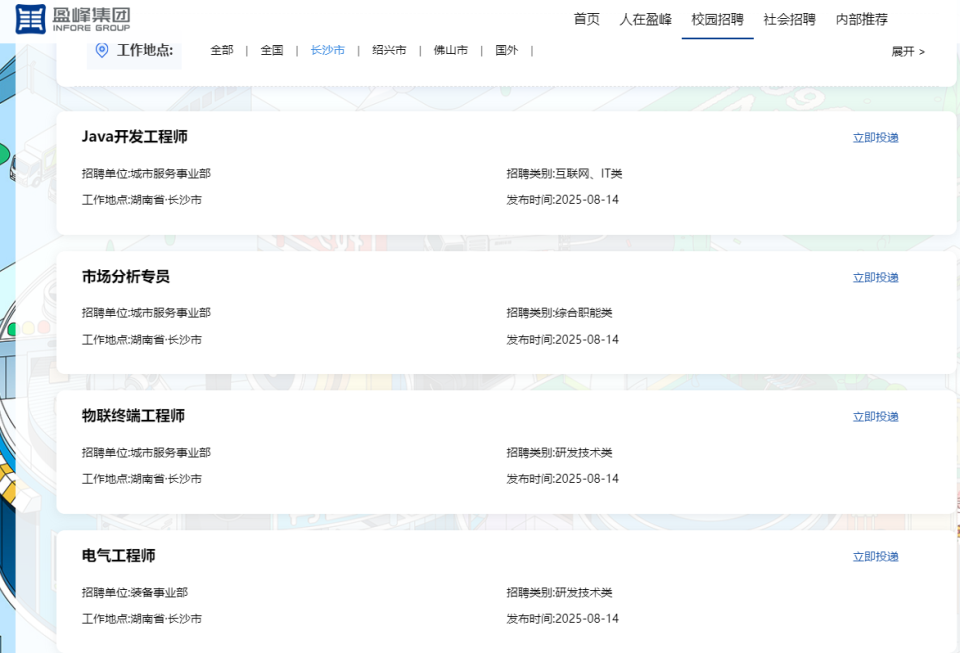Filter positions by 佛山市
The height and width of the screenshot is (653, 960).
coord(450,49)
